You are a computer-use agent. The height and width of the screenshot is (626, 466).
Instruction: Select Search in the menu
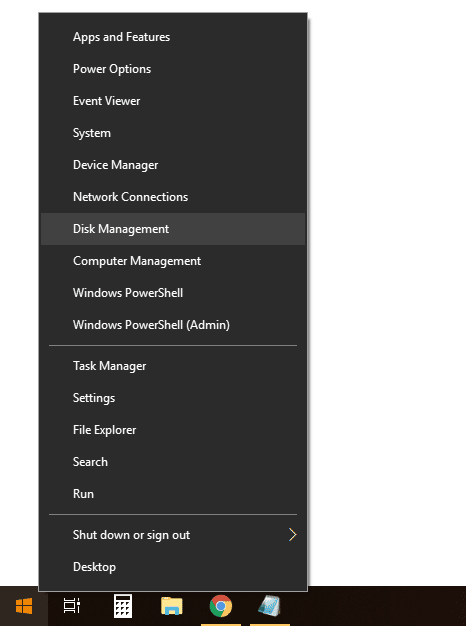pyautogui.click(x=173, y=462)
